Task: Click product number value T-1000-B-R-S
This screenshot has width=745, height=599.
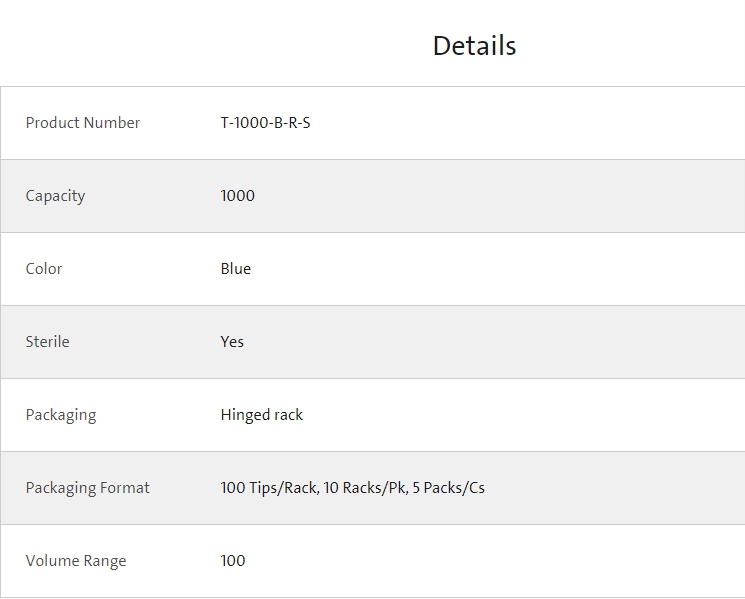Action: point(265,123)
